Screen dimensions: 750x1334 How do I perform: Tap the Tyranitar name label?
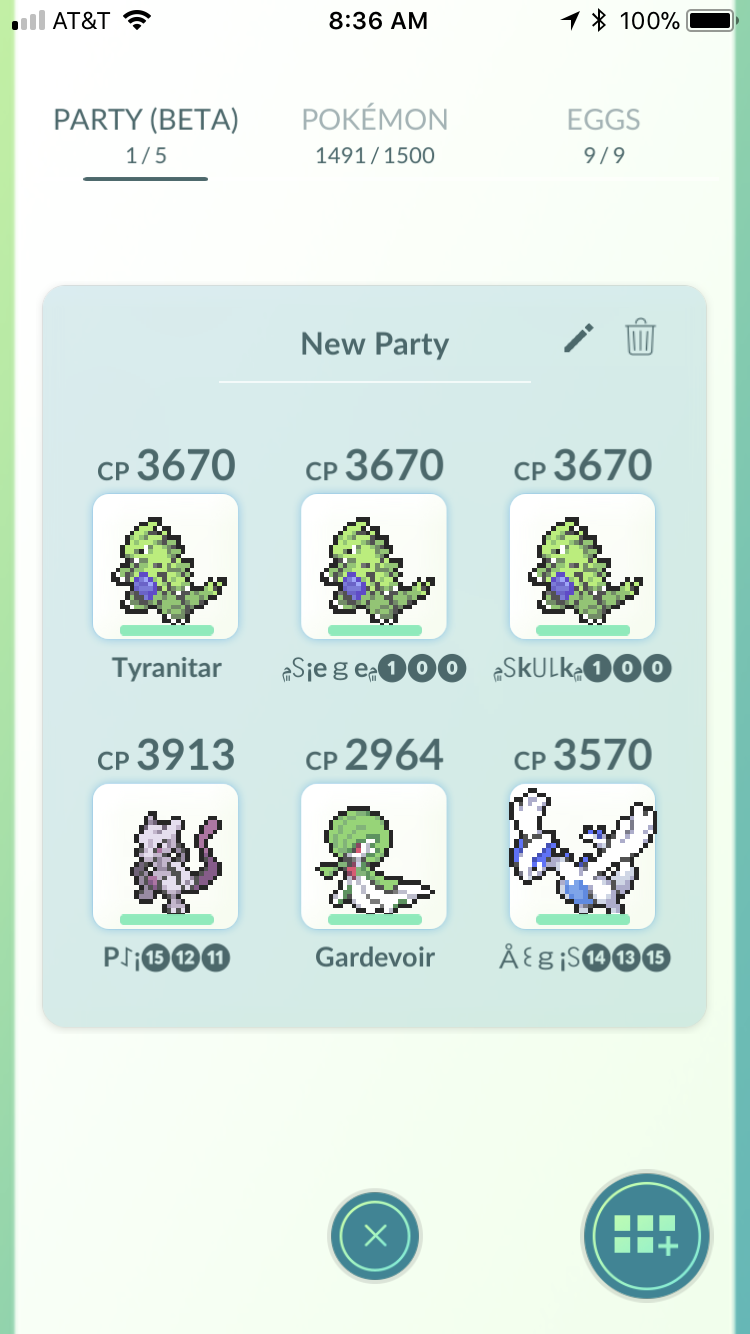tap(166, 668)
